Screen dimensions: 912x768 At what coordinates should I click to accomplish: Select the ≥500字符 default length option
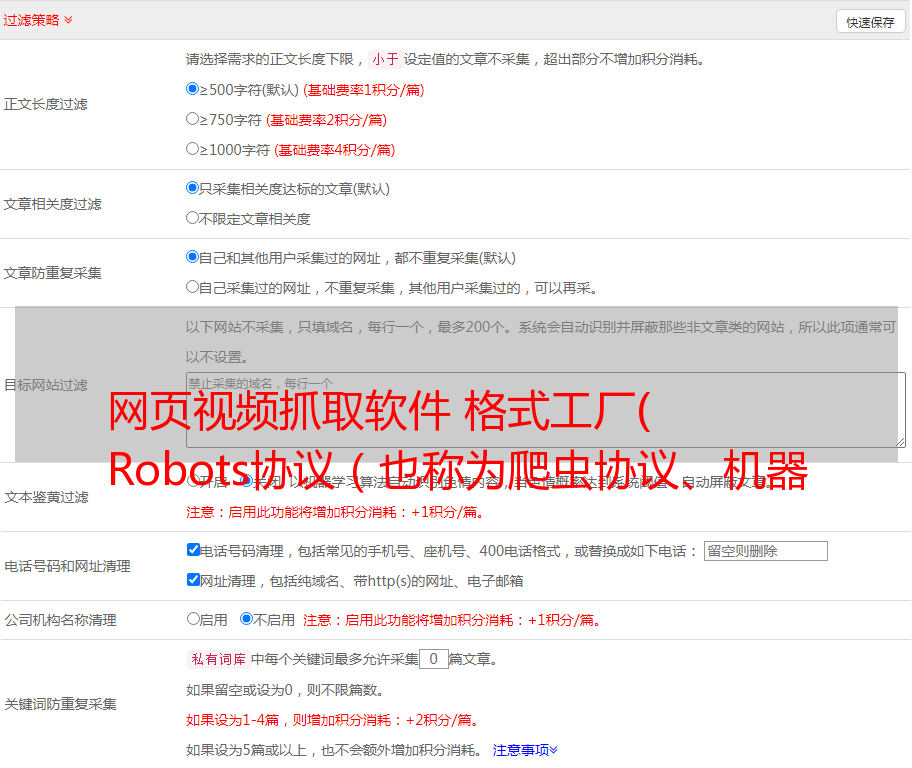click(193, 89)
